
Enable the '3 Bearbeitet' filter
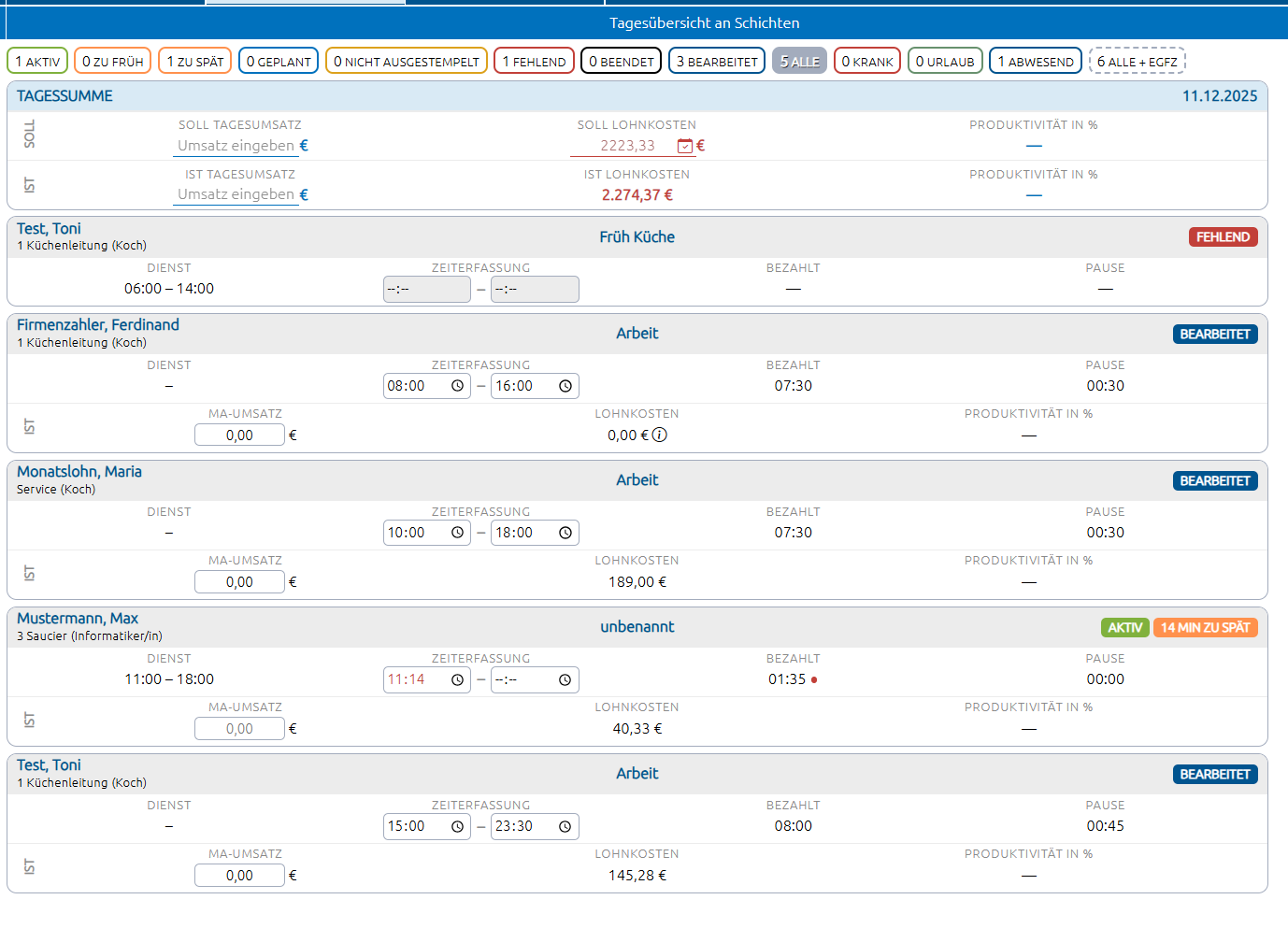[x=717, y=62]
